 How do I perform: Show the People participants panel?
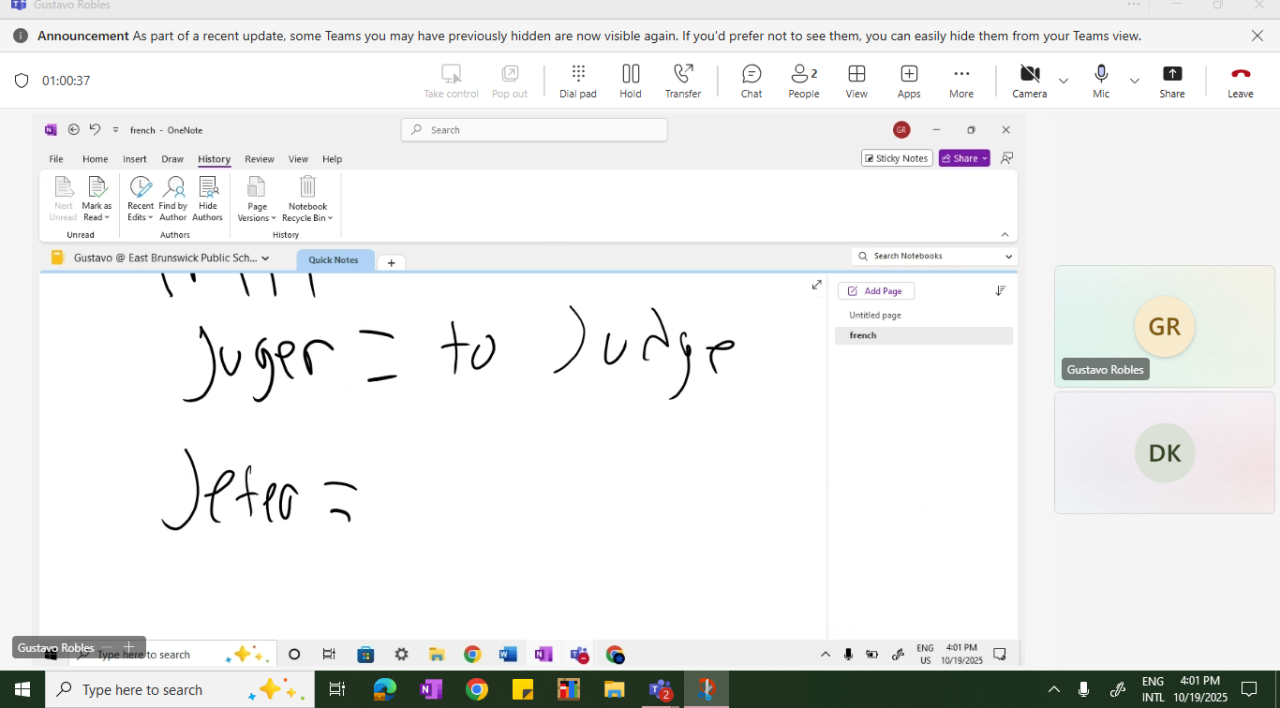click(804, 81)
